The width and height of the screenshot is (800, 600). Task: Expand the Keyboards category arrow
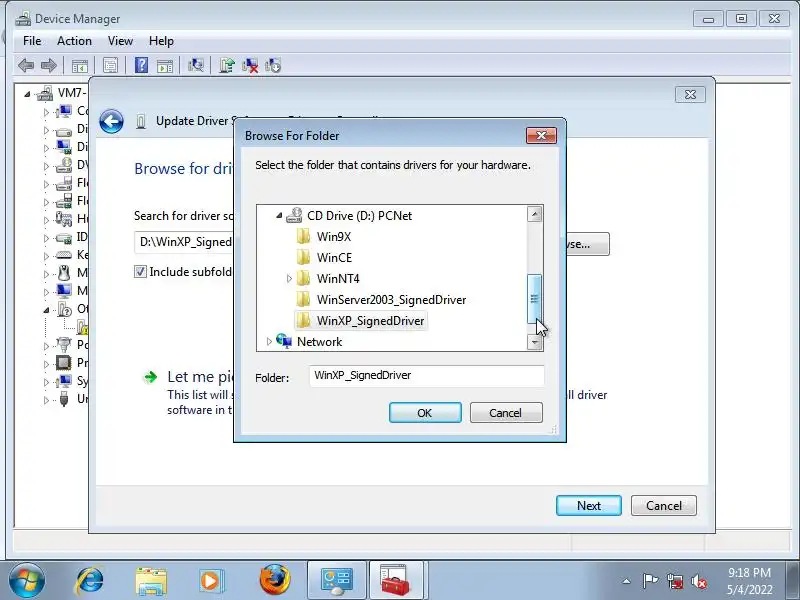click(x=46, y=256)
